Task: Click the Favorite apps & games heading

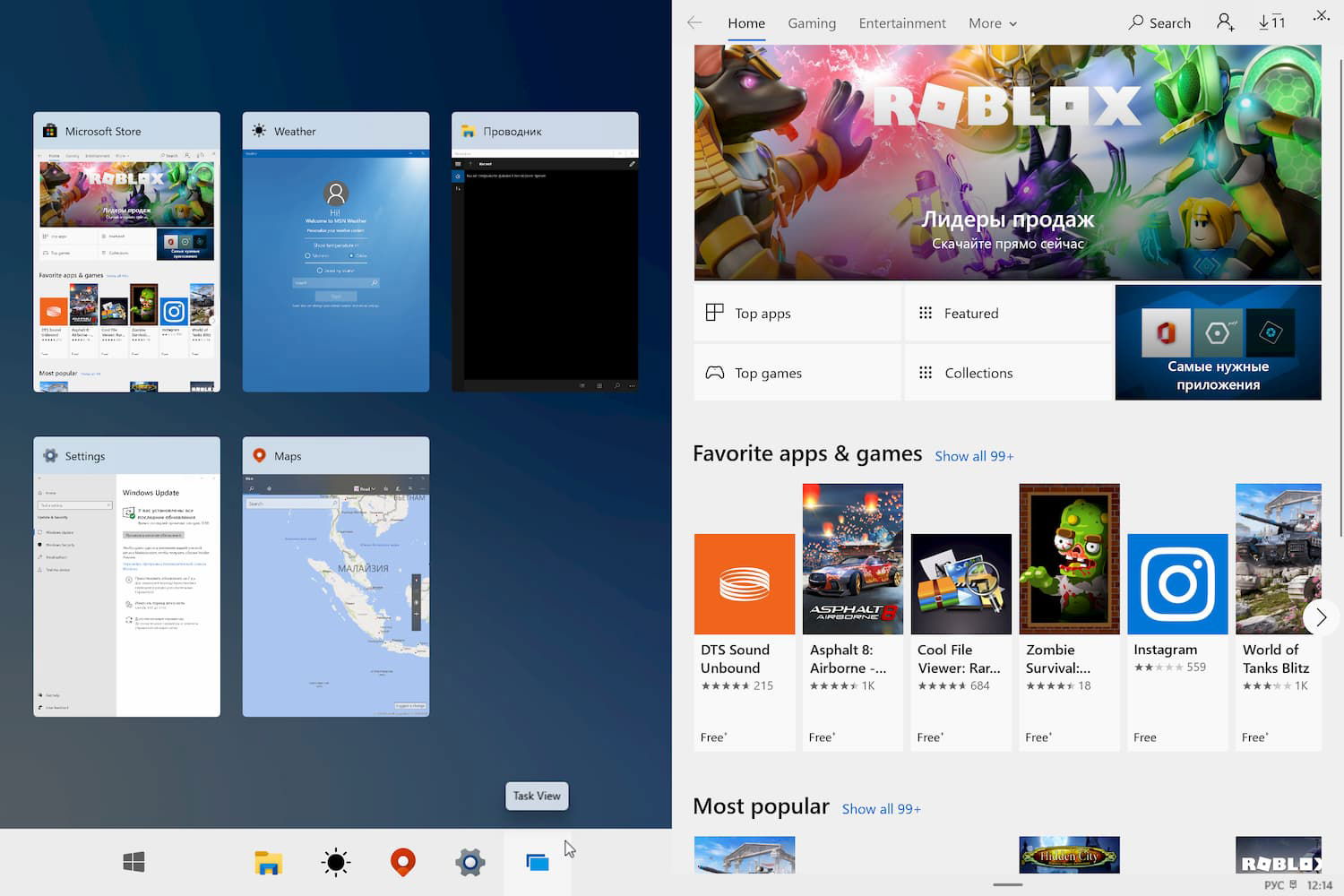Action: click(x=807, y=453)
